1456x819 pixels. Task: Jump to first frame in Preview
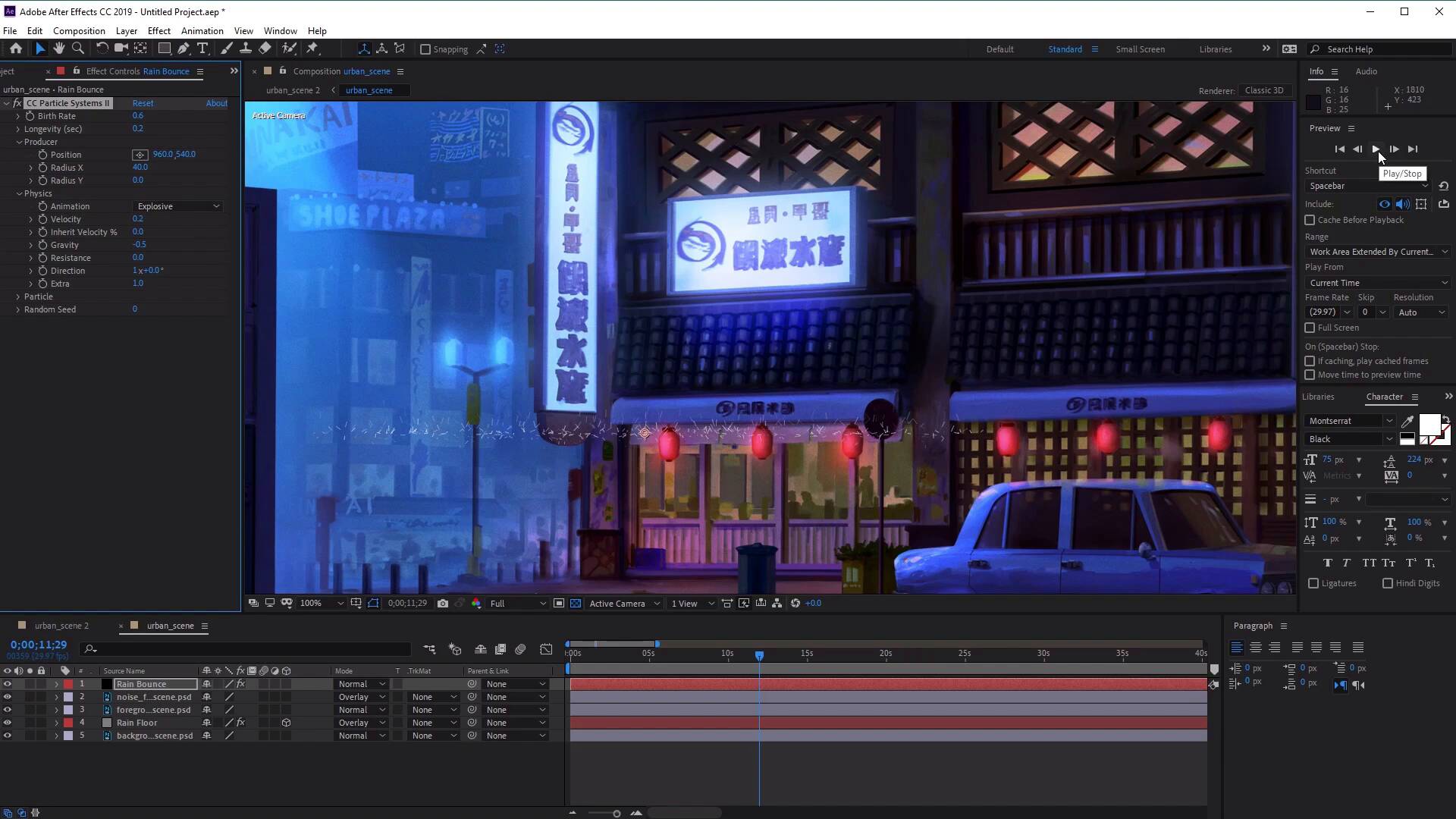click(1339, 149)
